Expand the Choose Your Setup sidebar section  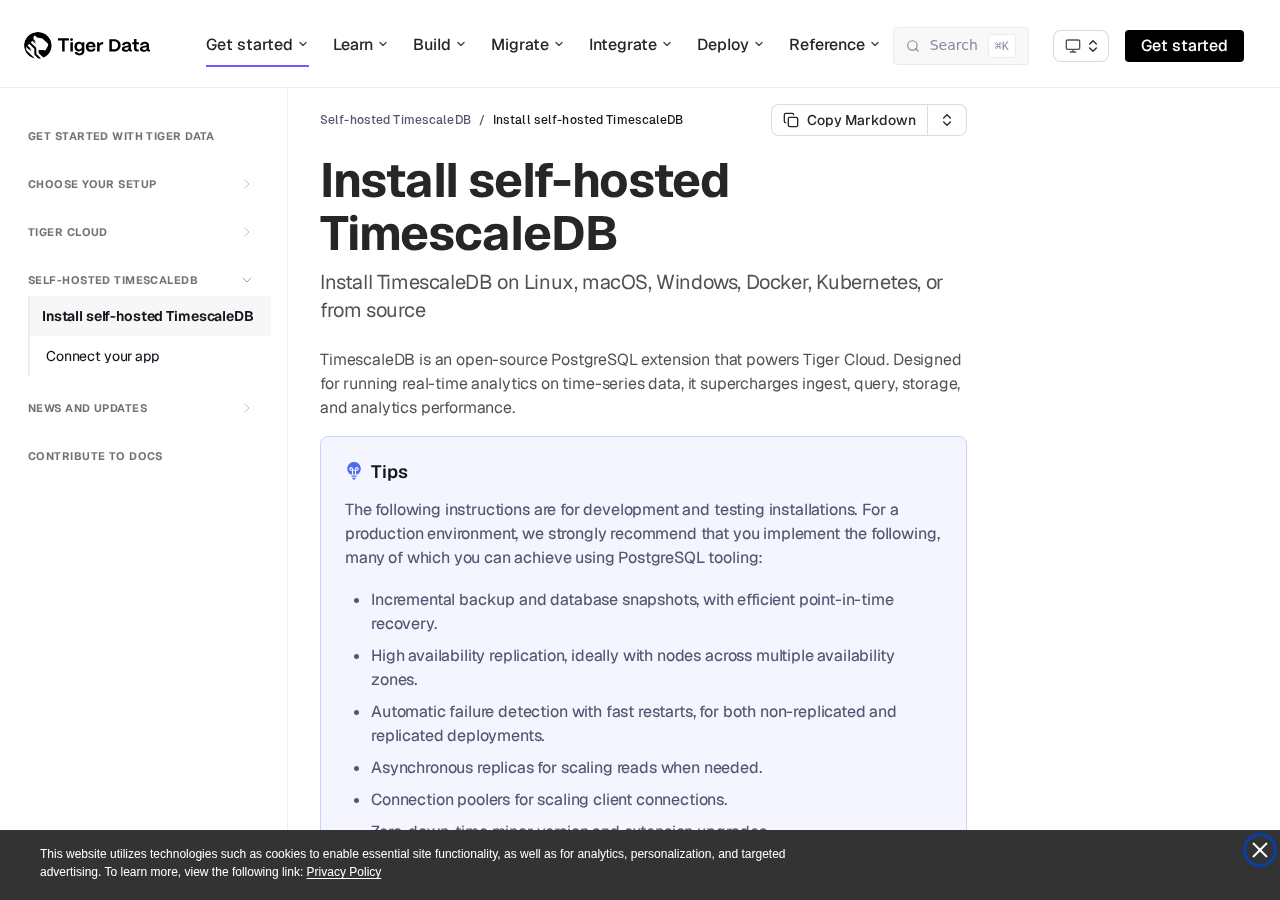point(141,184)
